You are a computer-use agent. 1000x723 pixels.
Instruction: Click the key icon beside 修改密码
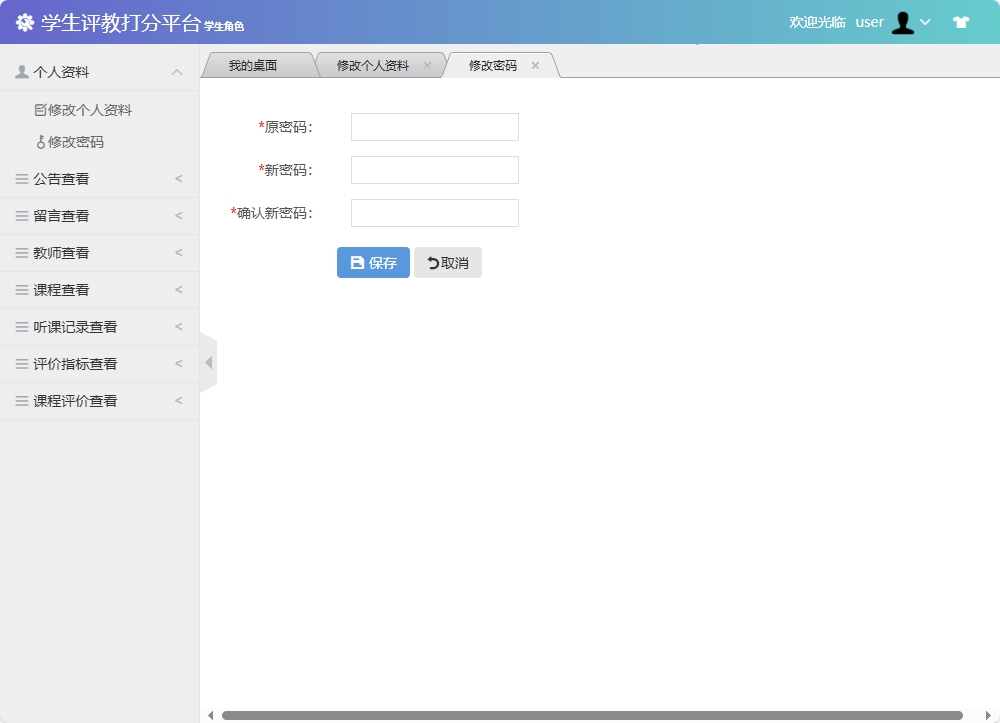[x=42, y=142]
